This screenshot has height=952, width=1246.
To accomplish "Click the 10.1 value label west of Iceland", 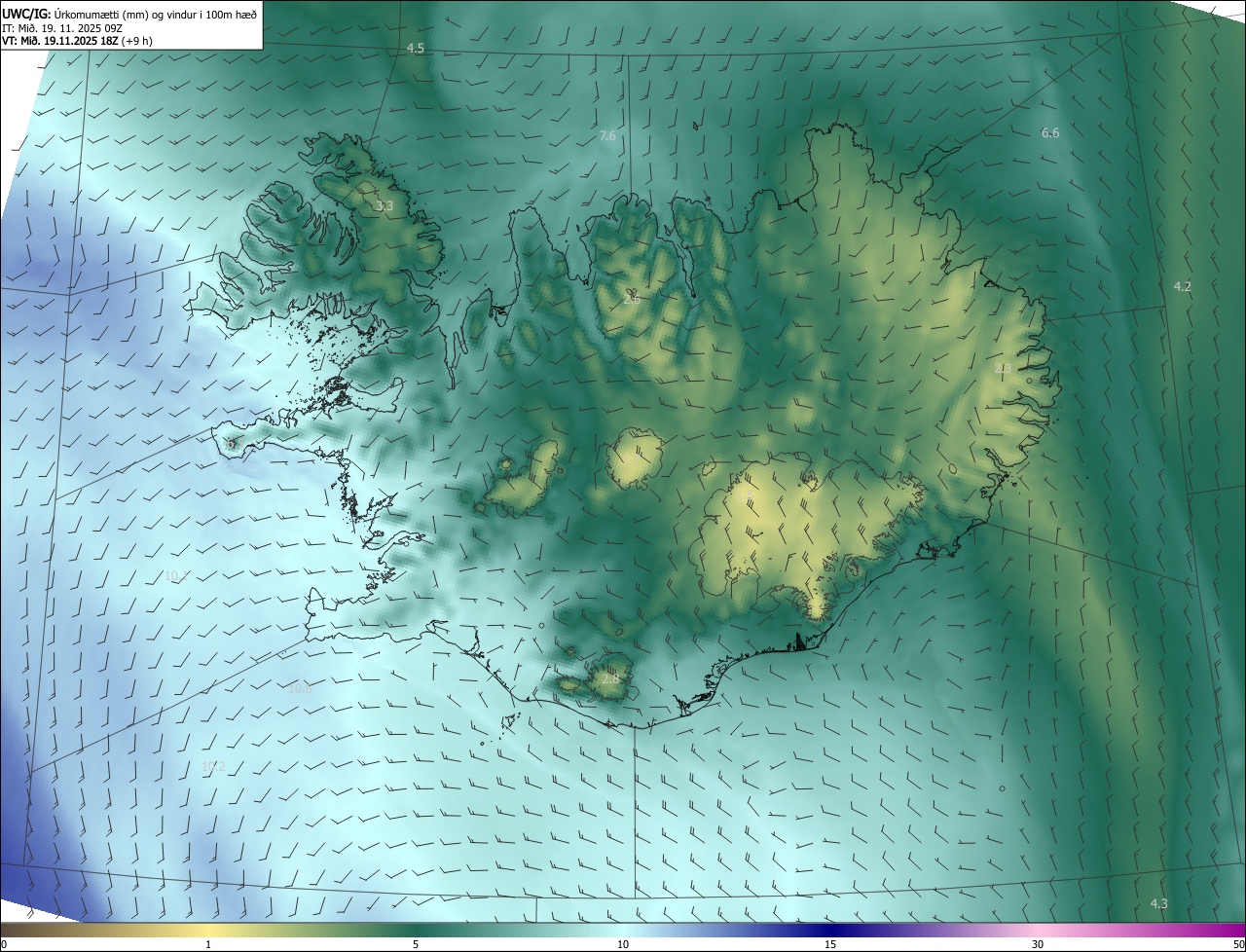I will [x=176, y=576].
